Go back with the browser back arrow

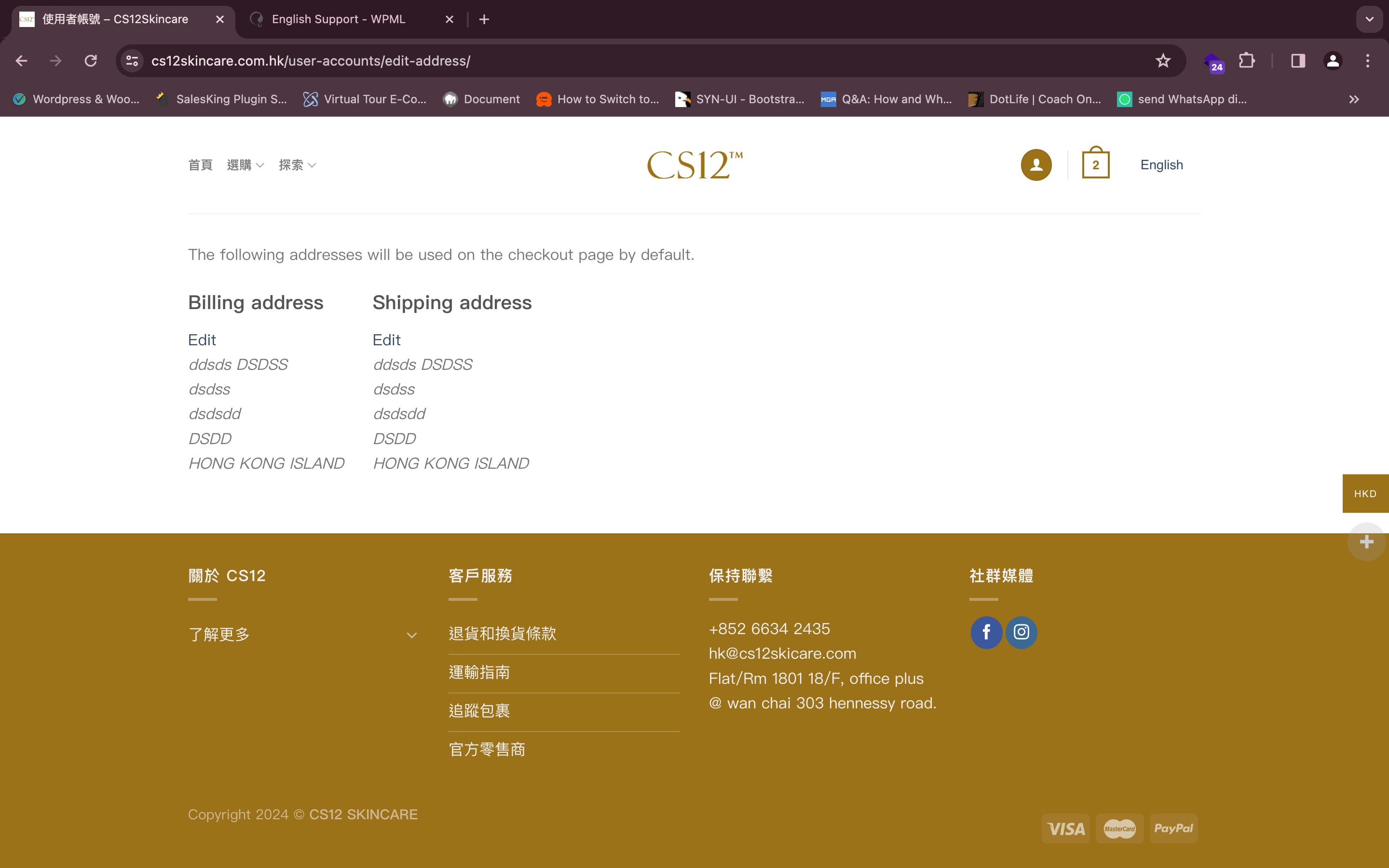(21, 61)
